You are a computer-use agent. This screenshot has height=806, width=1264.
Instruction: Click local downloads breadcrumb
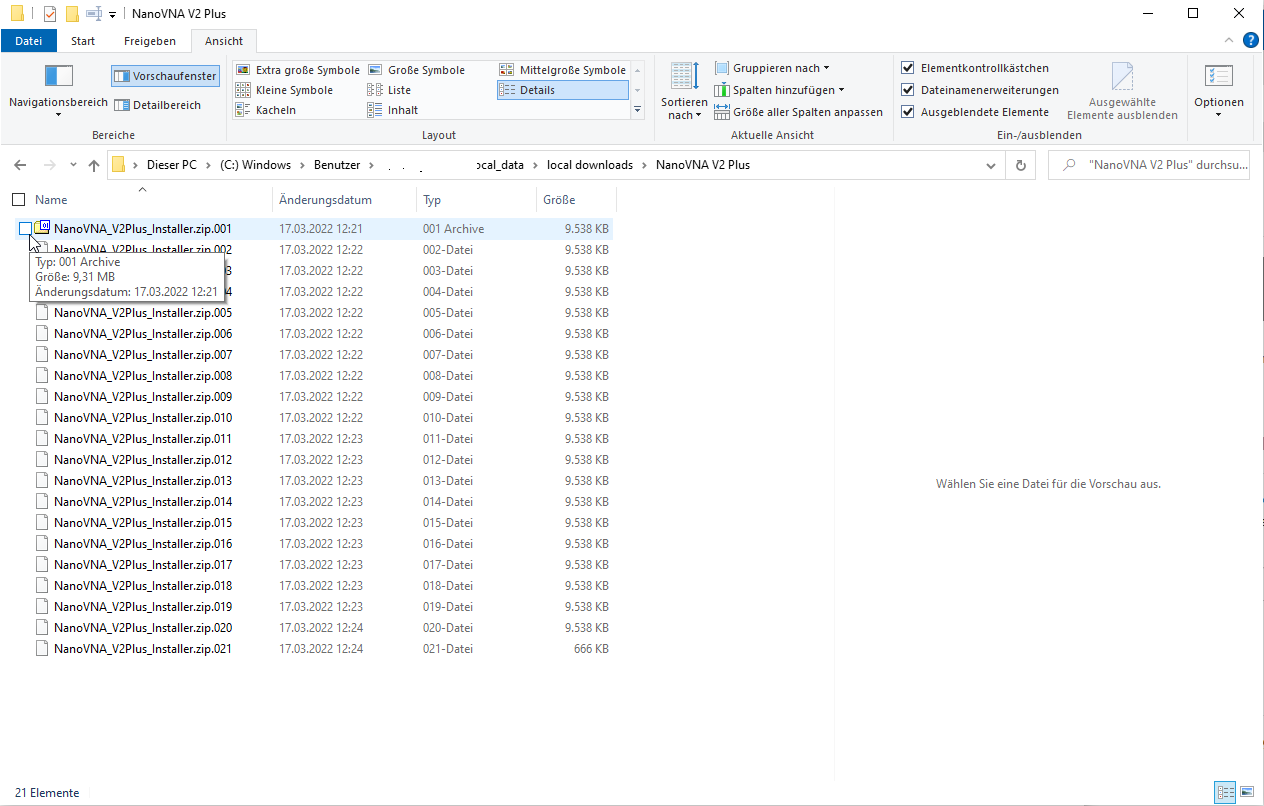pyautogui.click(x=590, y=165)
